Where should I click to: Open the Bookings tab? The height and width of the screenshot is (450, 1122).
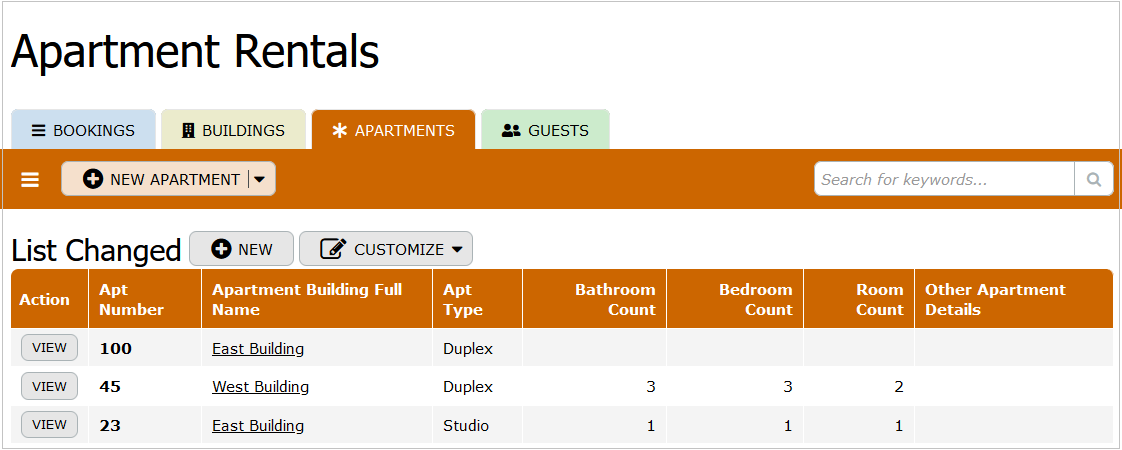point(83,130)
